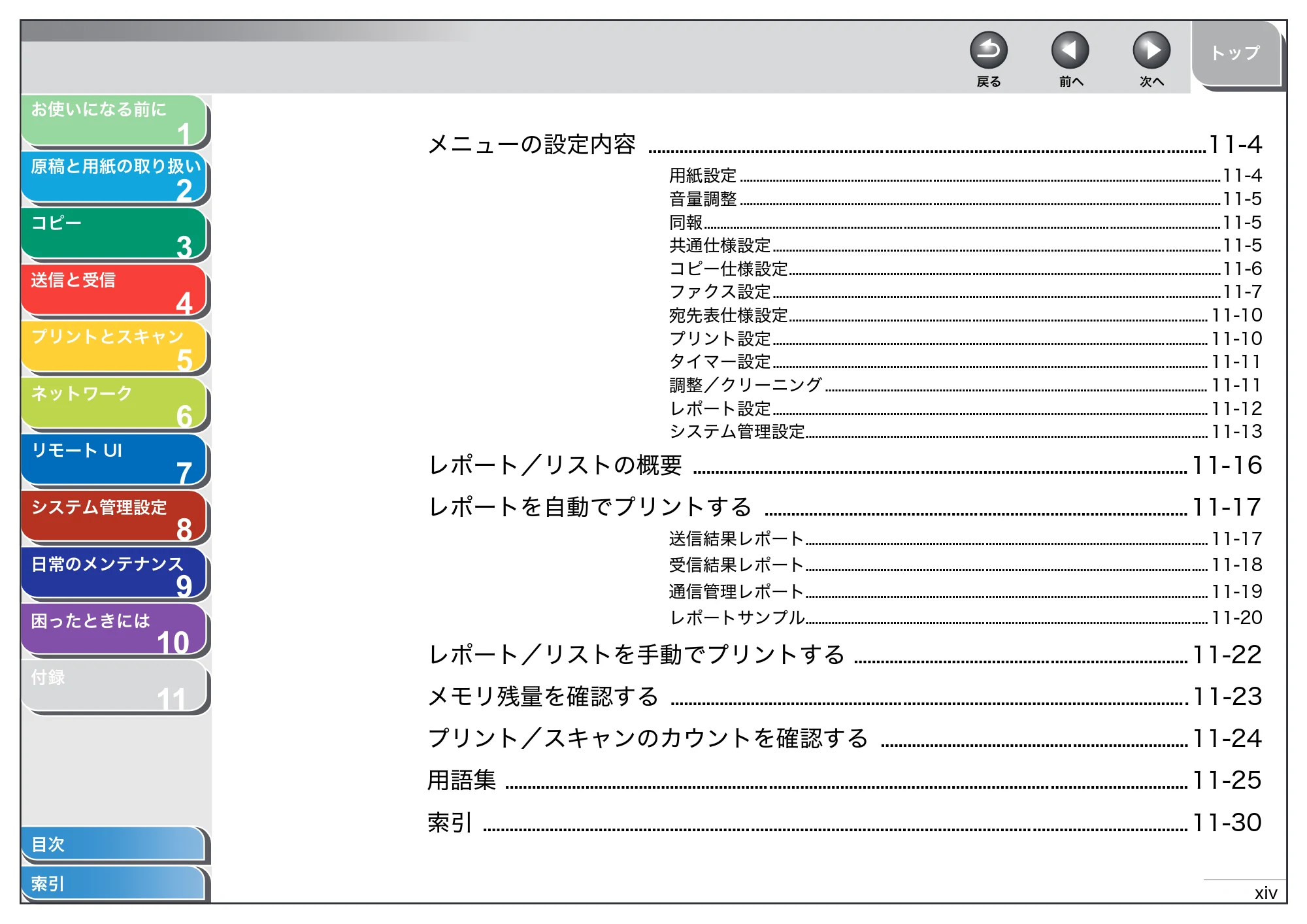
Task: Open 同報 entry
Action: pos(965,223)
